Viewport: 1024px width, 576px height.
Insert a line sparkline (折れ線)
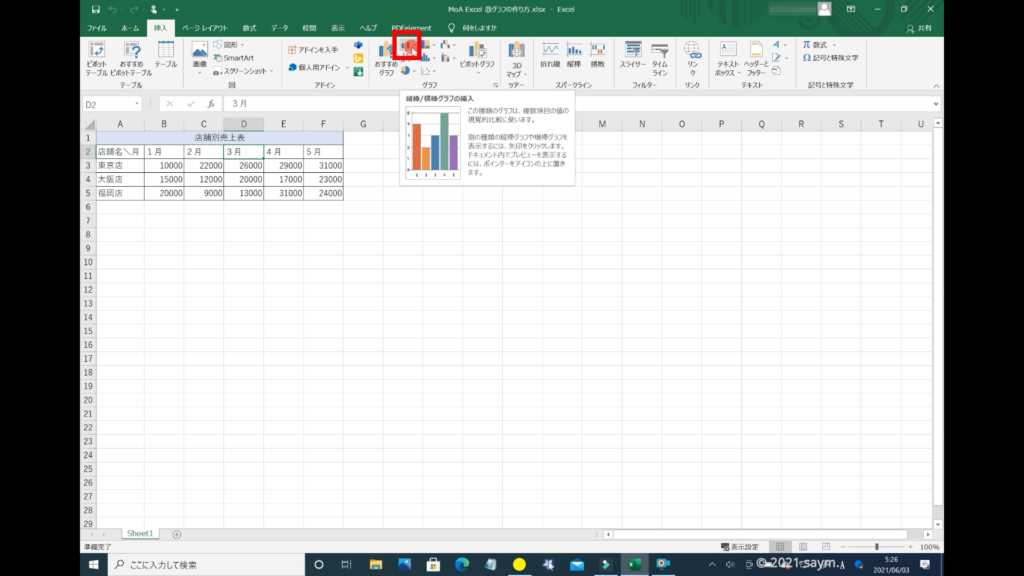[x=550, y=54]
